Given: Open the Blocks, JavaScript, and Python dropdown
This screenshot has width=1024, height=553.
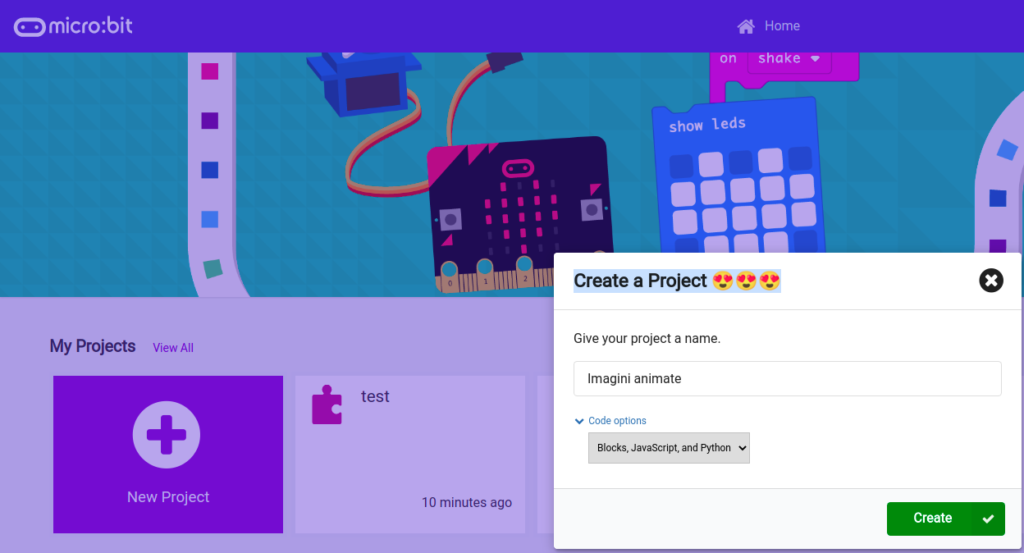Looking at the screenshot, I should point(669,448).
